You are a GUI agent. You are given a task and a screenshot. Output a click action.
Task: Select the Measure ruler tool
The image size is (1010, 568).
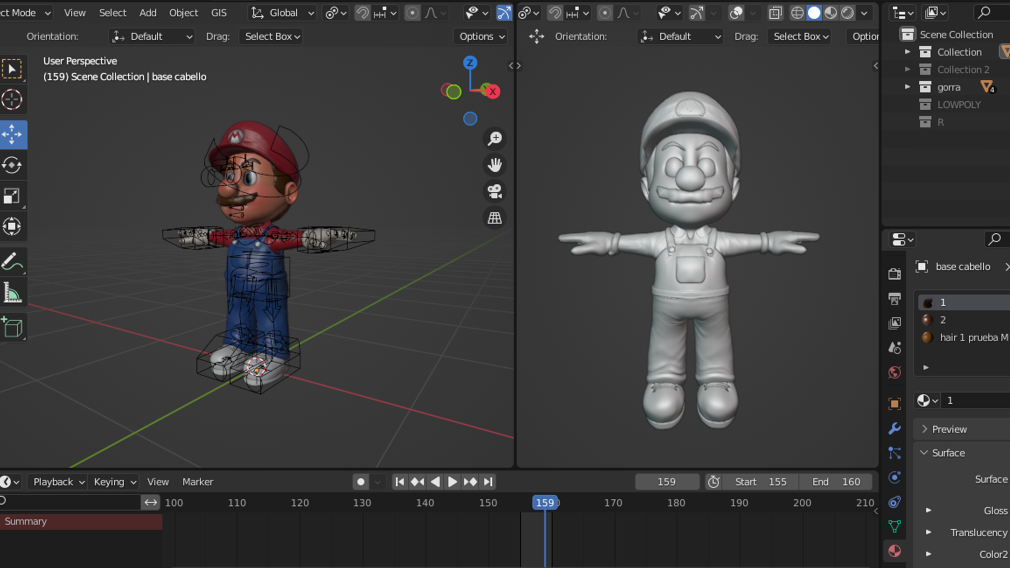12,293
